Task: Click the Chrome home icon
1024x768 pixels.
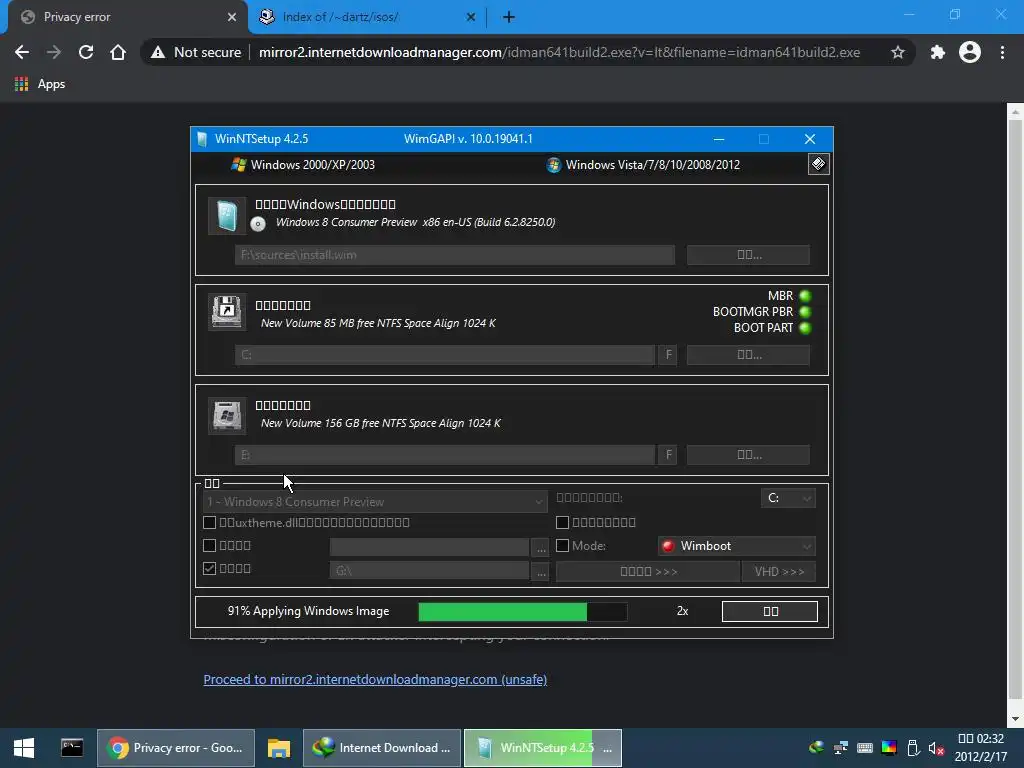Action: [x=118, y=52]
